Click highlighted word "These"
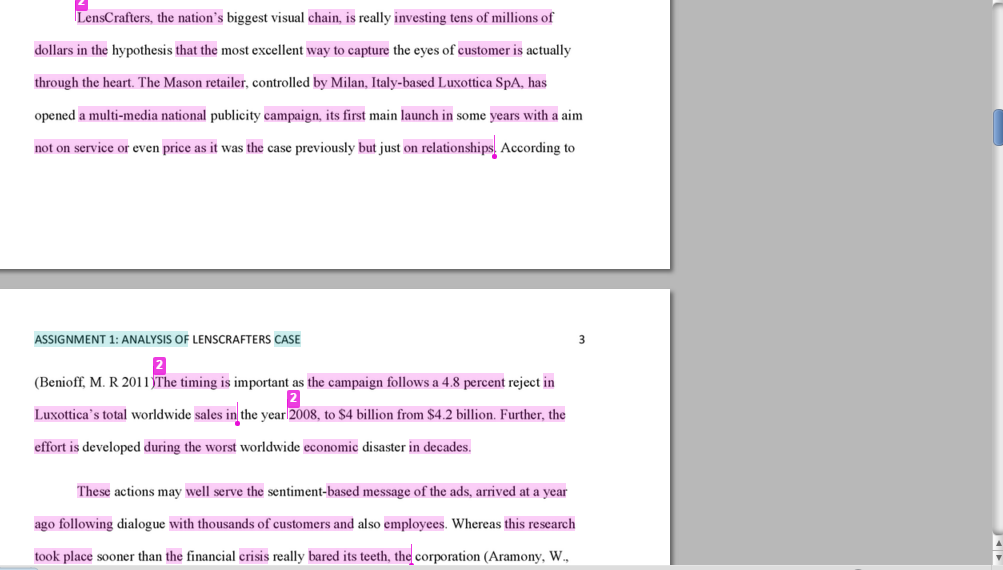 [x=93, y=491]
